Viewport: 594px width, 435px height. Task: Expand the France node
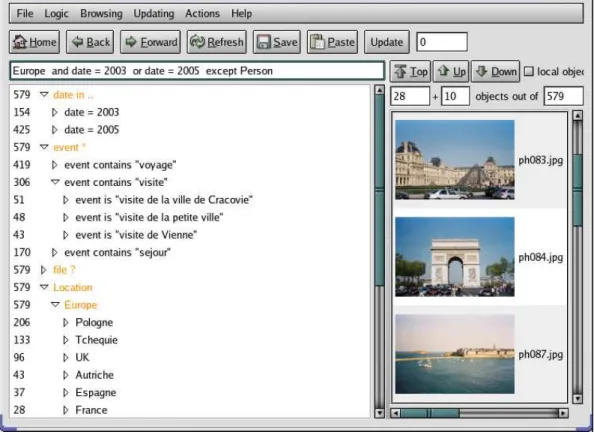(66, 410)
